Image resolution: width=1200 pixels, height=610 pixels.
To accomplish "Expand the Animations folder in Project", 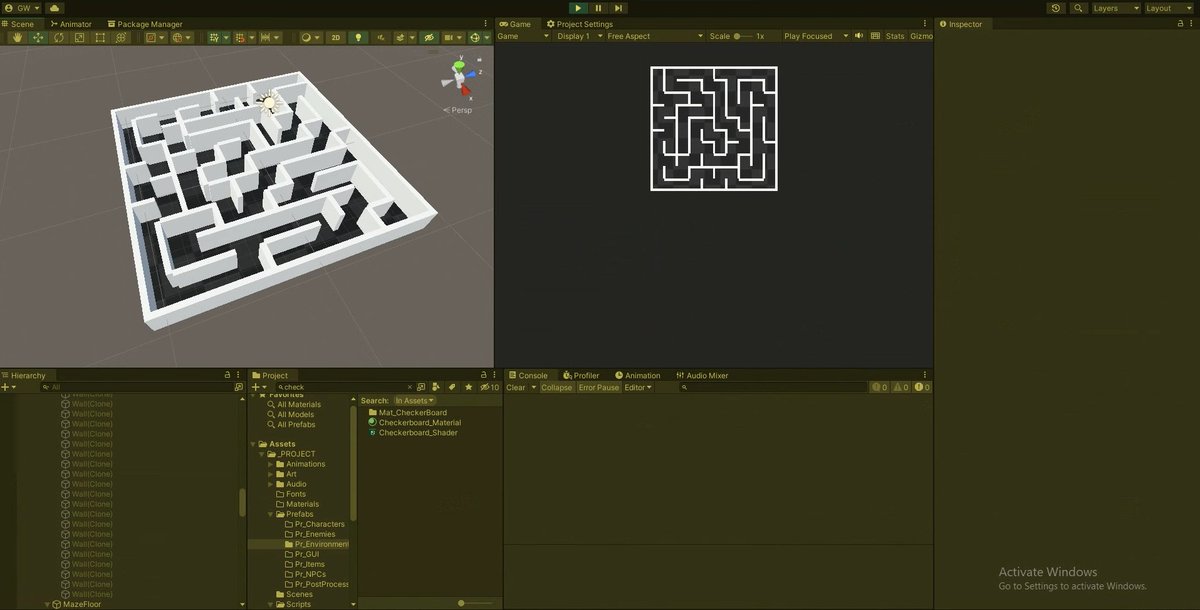I will pyautogui.click(x=270, y=464).
